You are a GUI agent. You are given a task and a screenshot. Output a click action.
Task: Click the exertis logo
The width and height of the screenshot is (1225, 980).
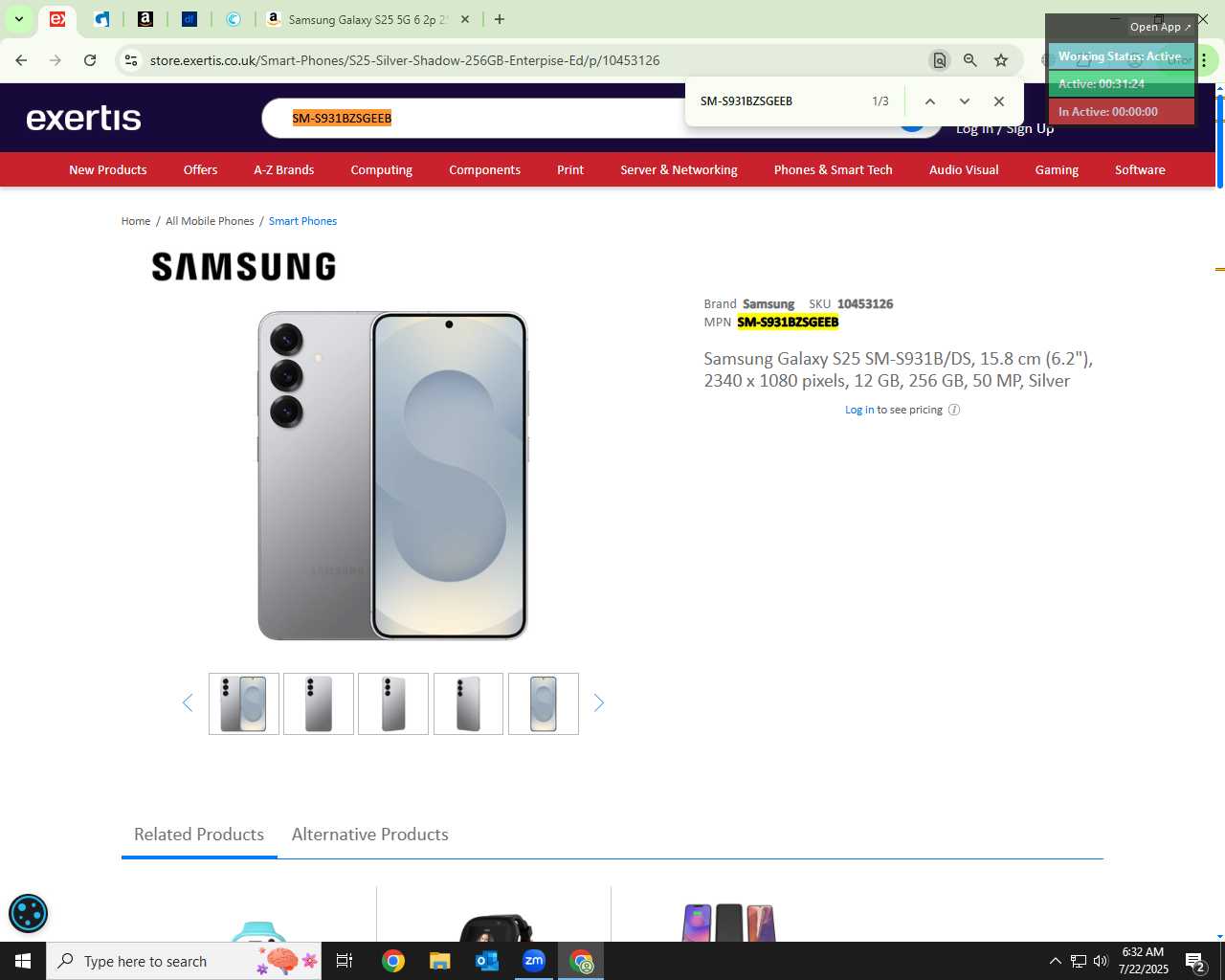(84, 118)
